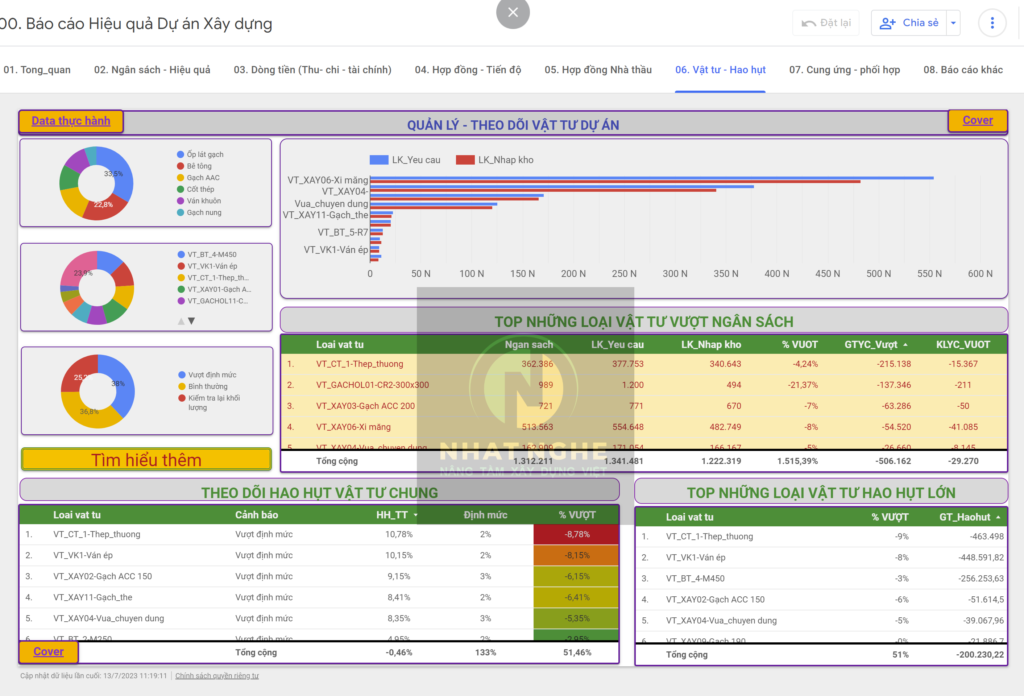The height and width of the screenshot is (696, 1024).
Task: Click the top-right Cover link
Action: (977, 120)
